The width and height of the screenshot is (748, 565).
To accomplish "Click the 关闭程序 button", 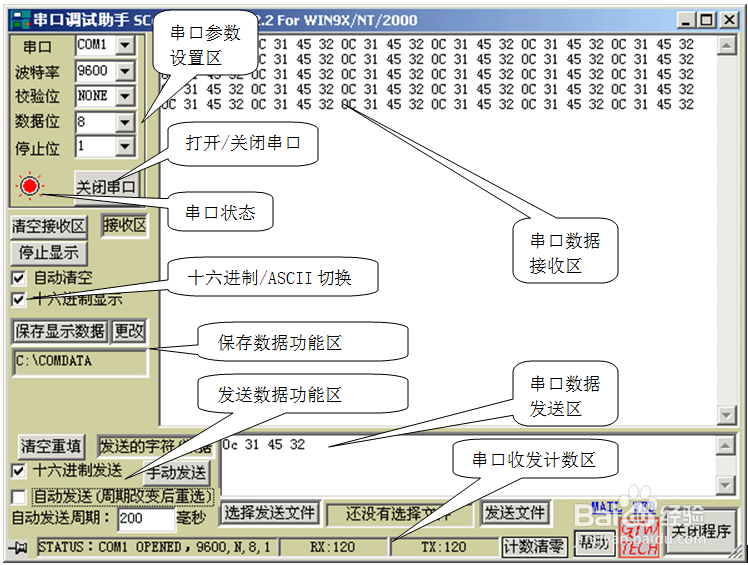I will [x=701, y=531].
